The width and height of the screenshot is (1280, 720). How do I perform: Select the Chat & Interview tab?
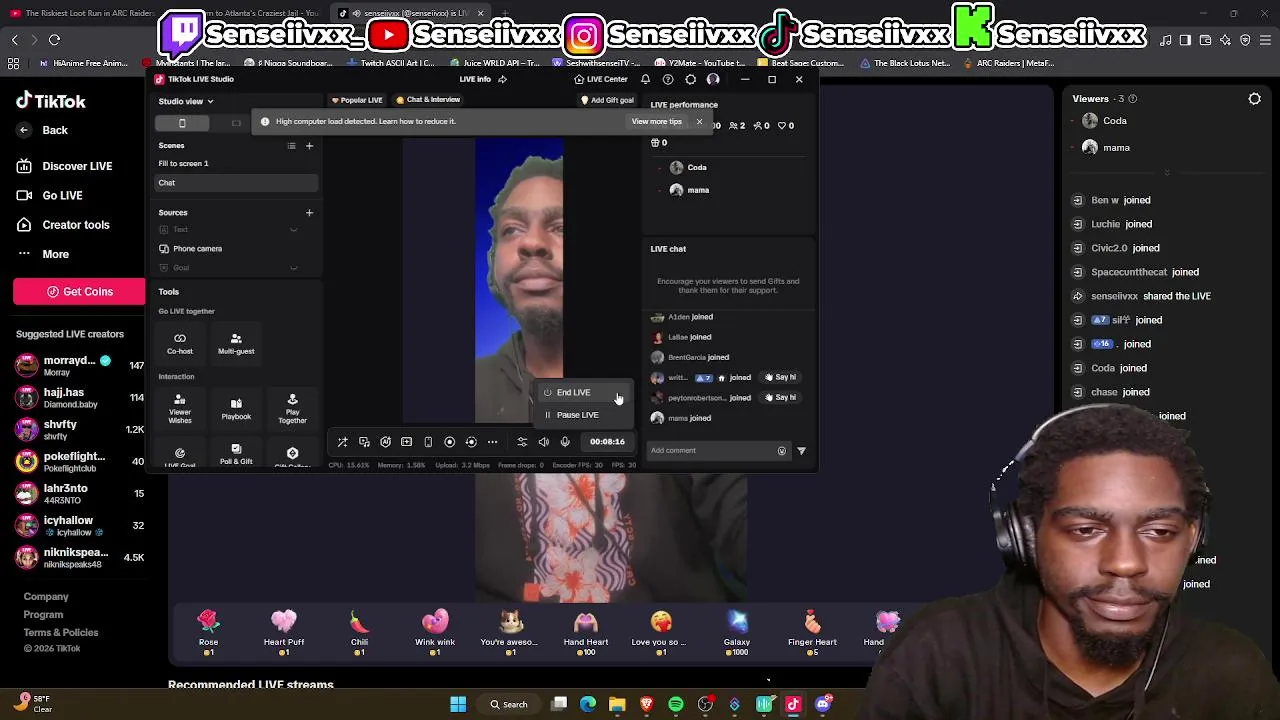(x=428, y=100)
